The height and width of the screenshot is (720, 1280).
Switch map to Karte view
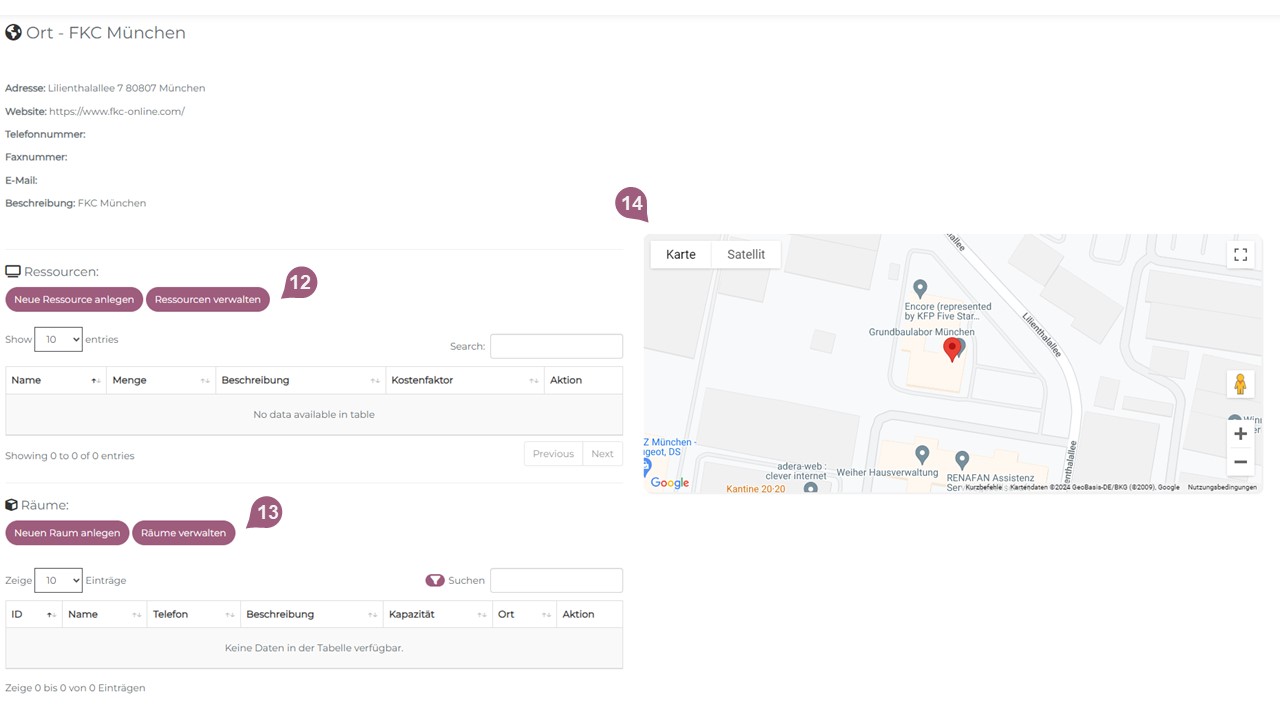tap(681, 255)
